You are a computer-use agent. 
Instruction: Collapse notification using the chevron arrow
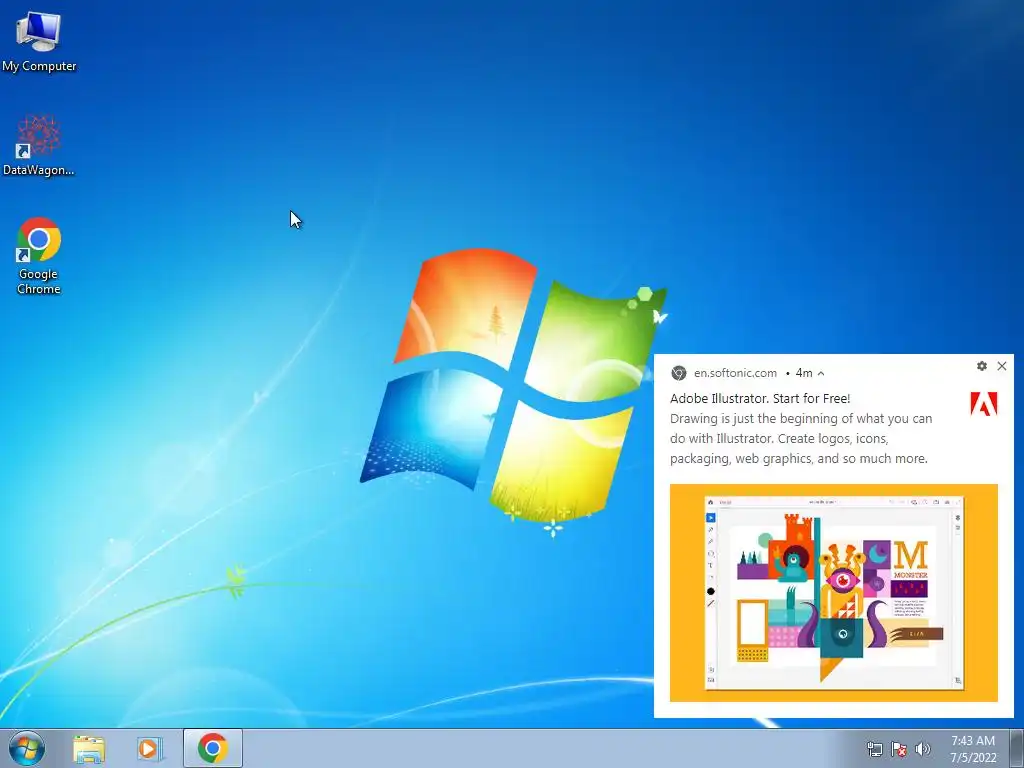click(821, 374)
